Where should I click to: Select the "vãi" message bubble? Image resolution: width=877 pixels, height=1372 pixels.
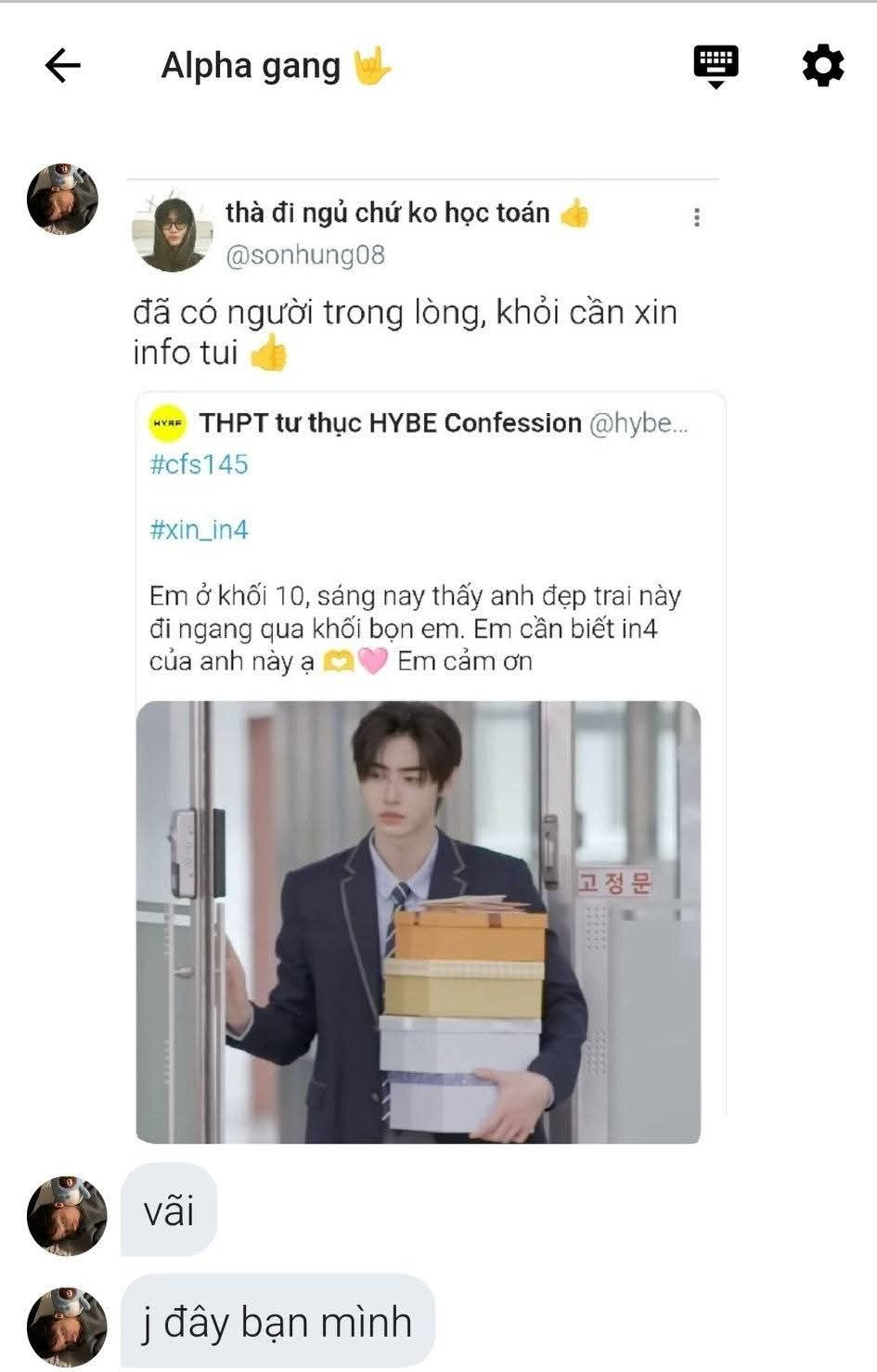click(x=169, y=1210)
